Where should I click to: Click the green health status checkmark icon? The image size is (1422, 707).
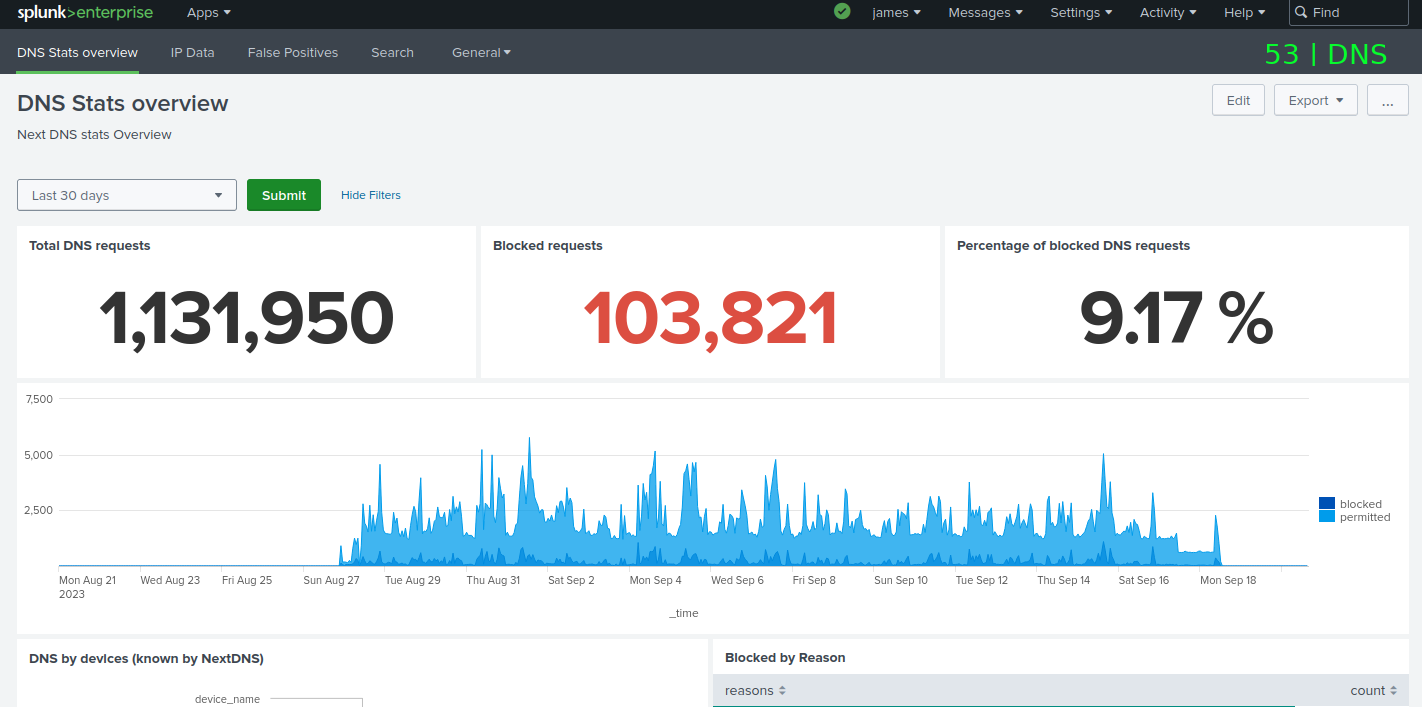click(x=842, y=11)
